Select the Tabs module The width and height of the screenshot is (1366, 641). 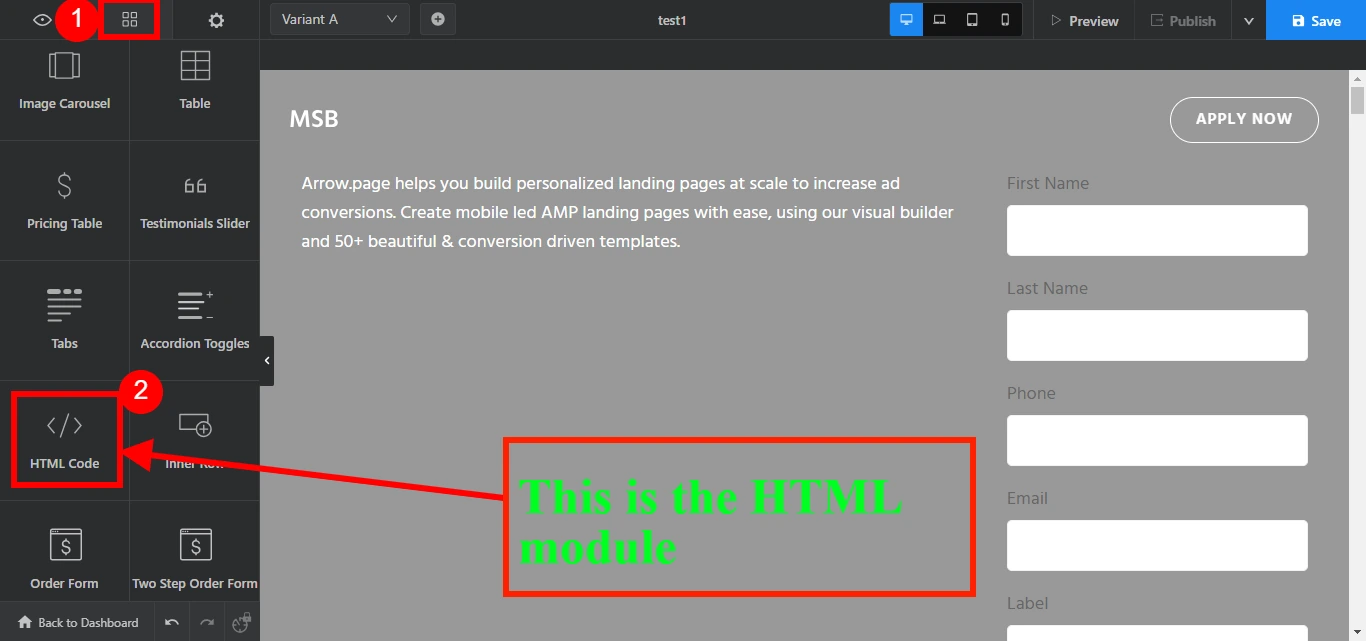[x=65, y=320]
